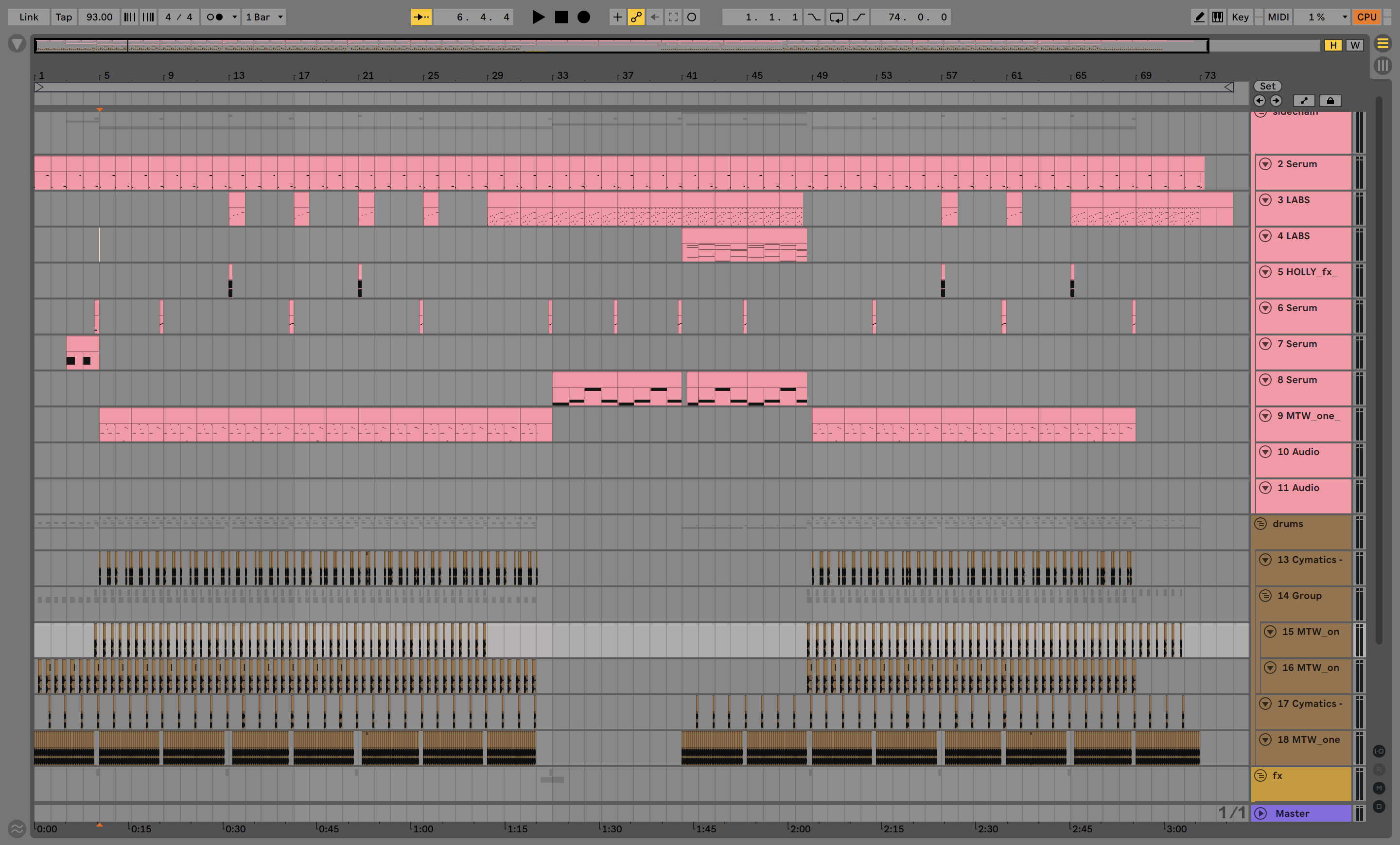Unfold the 8 Serum track
The width and height of the screenshot is (1400, 845).
pos(1265,380)
